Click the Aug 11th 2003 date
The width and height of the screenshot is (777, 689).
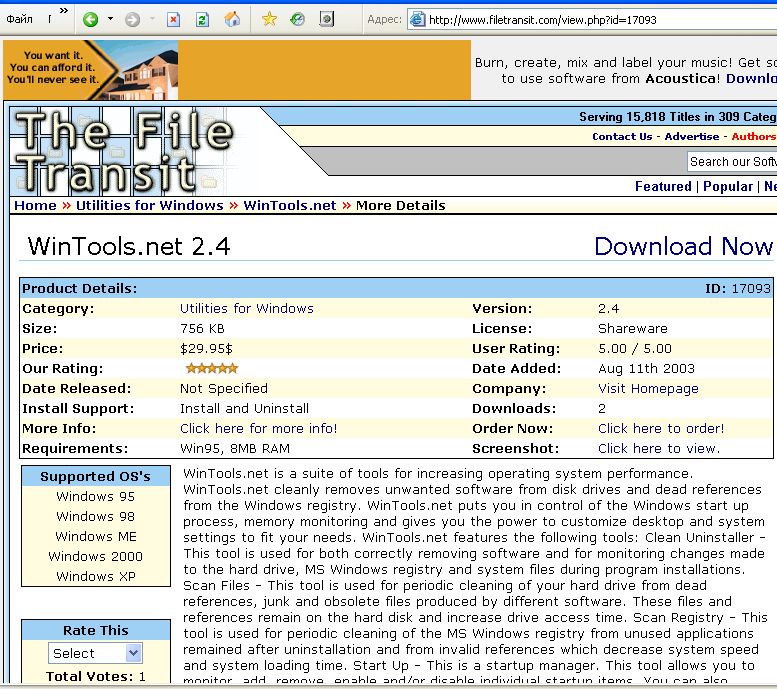click(x=646, y=368)
